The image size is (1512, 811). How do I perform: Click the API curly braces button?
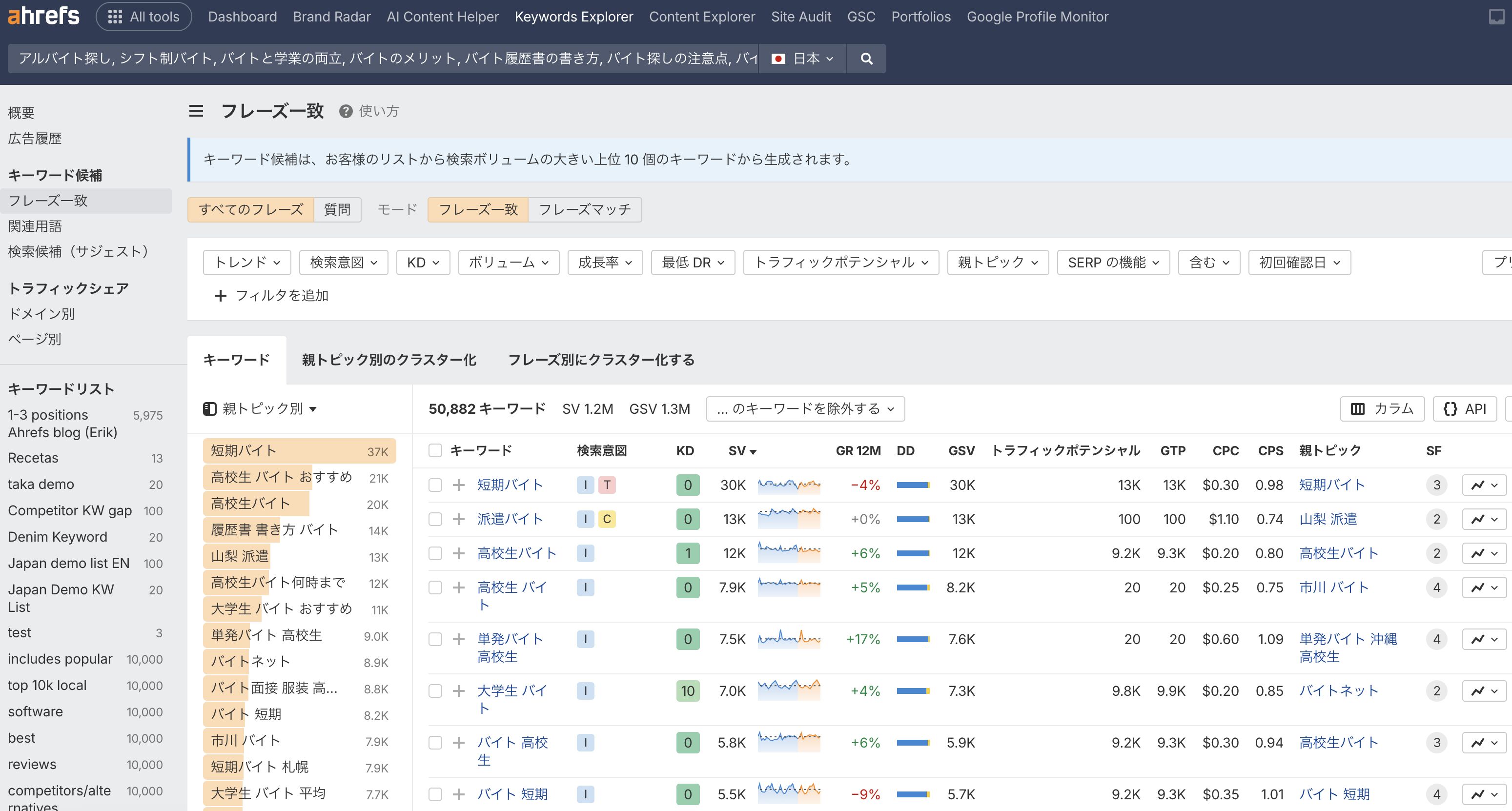tap(1465, 409)
